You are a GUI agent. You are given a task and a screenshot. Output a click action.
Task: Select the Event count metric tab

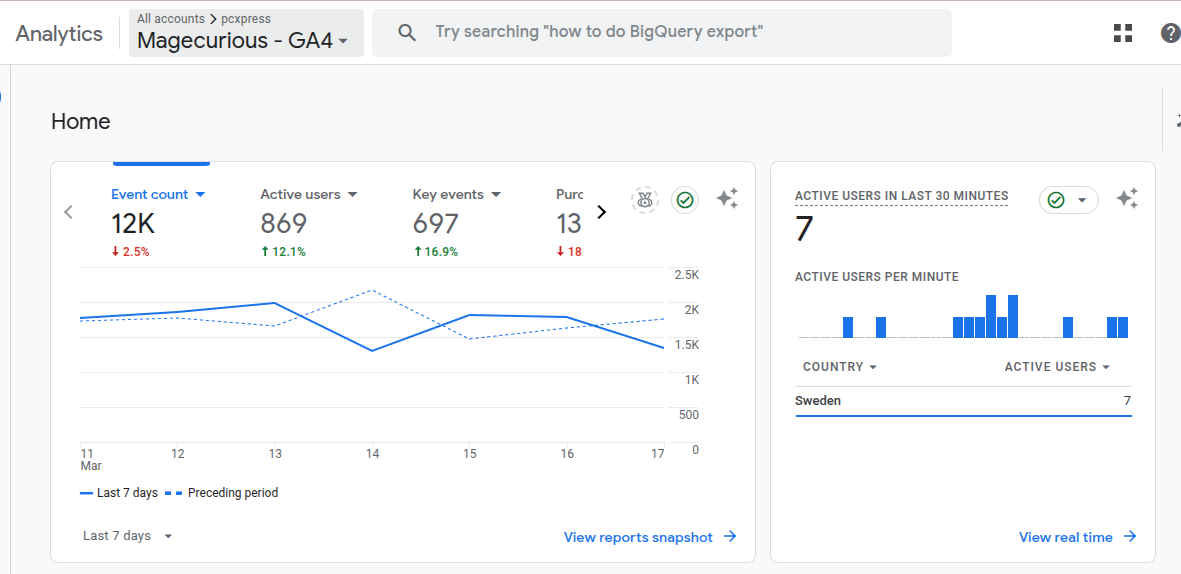coord(158,195)
